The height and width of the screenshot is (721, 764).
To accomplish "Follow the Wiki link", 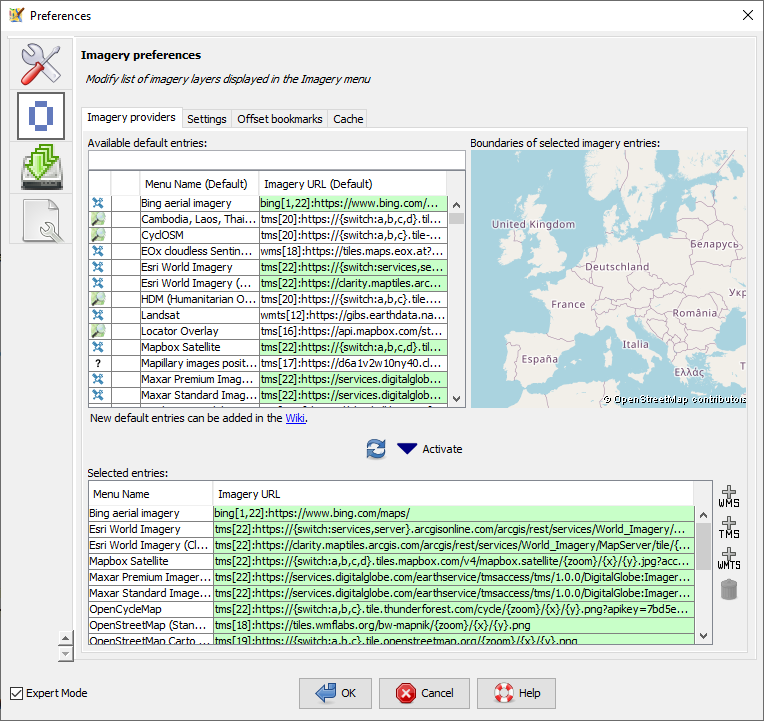I will pos(295,418).
